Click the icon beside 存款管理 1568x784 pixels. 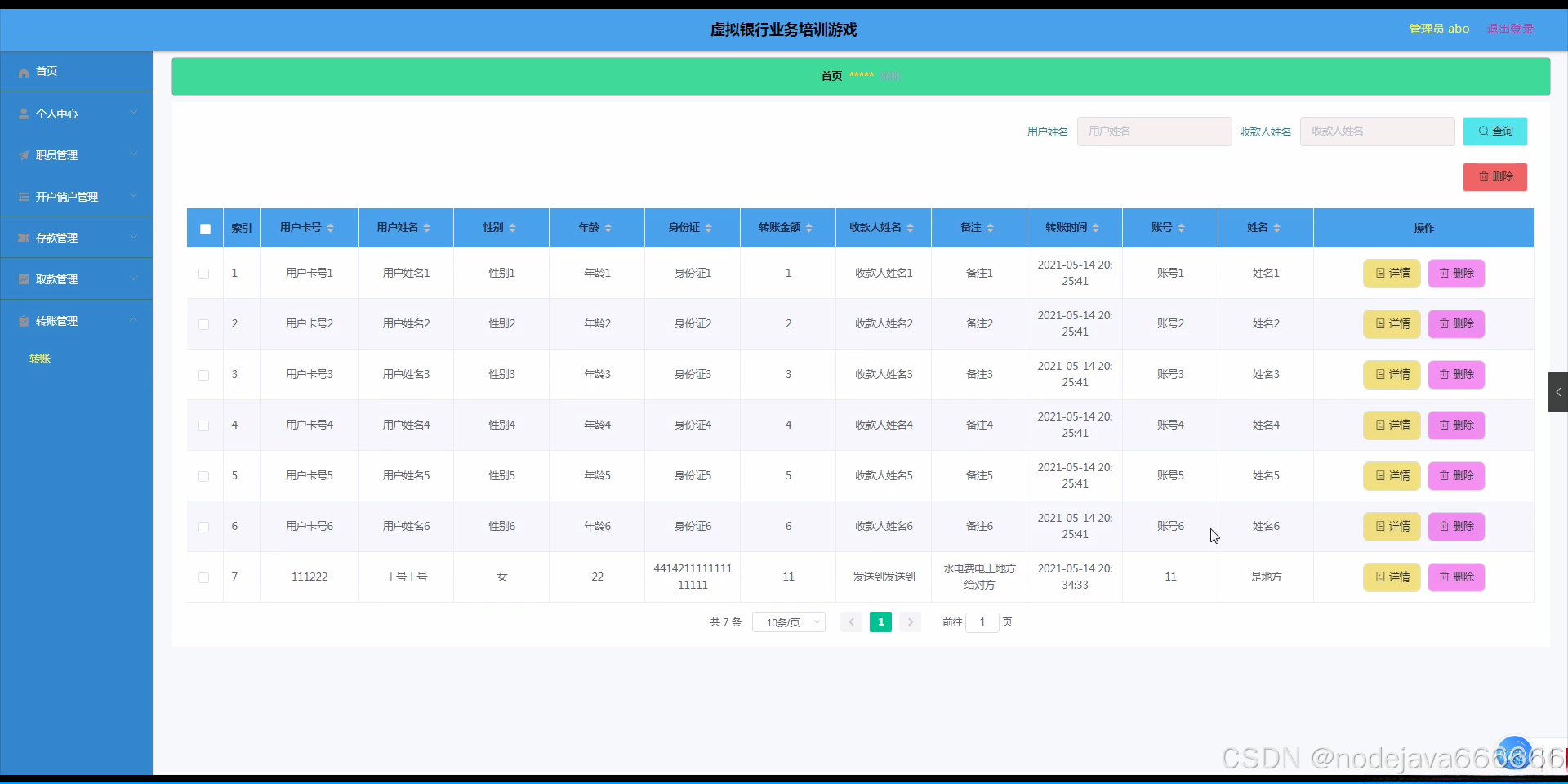(24, 238)
